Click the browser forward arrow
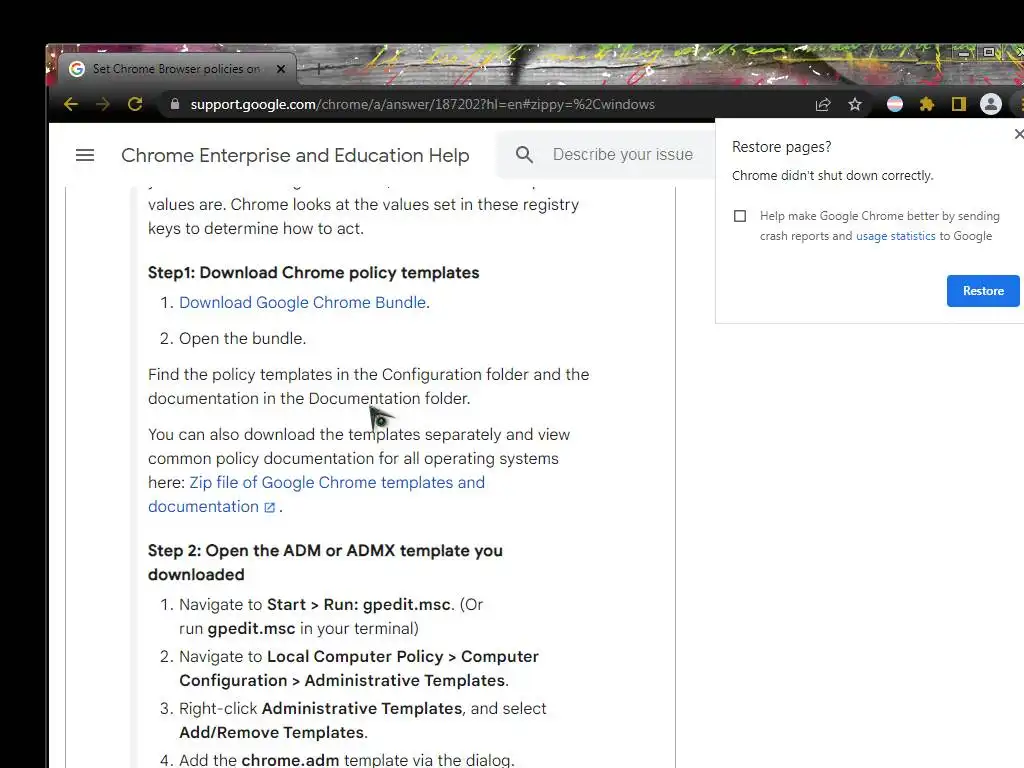 pyautogui.click(x=103, y=104)
